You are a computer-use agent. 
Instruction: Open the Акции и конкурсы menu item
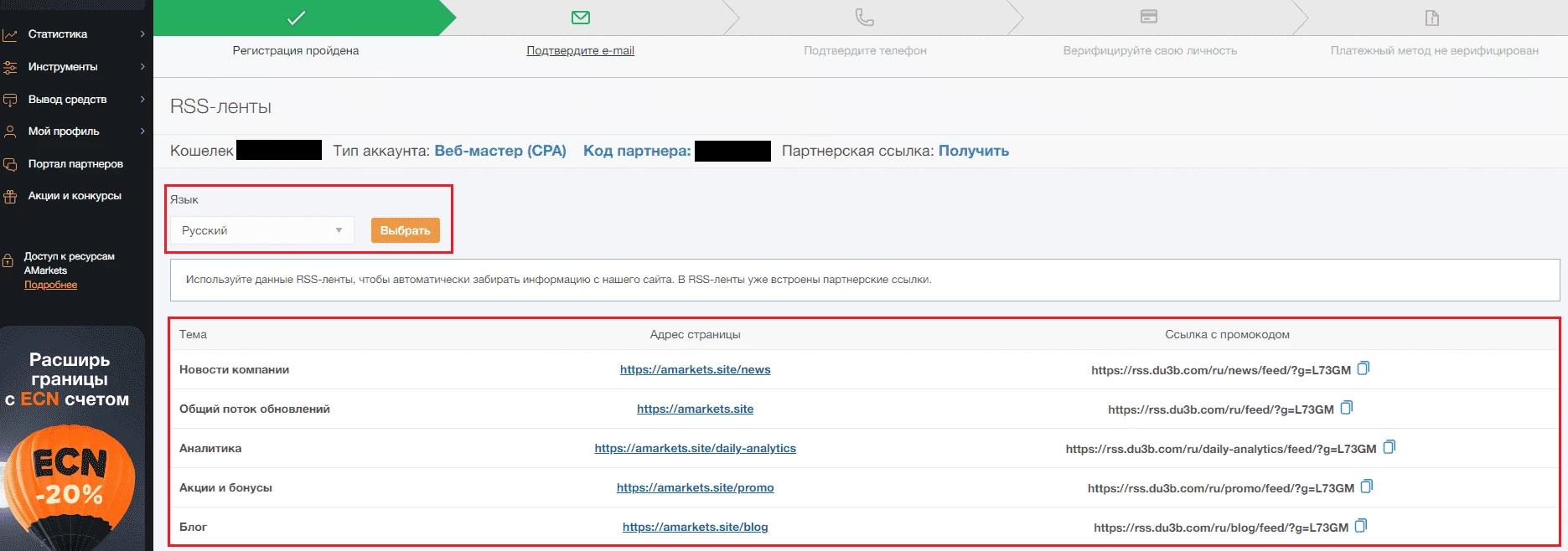(75, 196)
